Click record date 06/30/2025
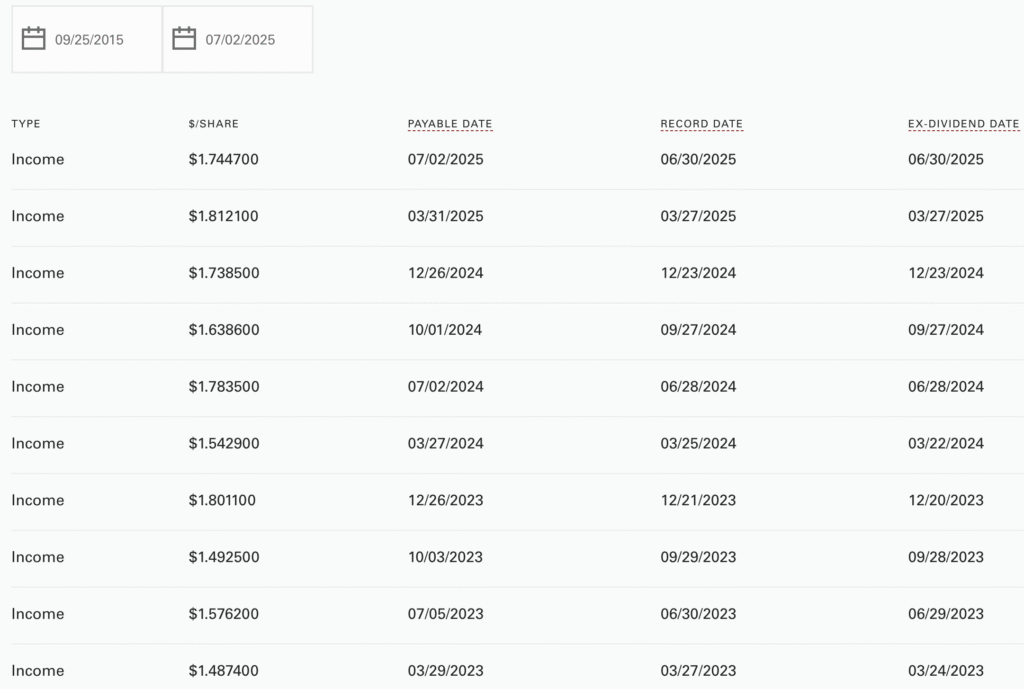This screenshot has height=689, width=1024. point(698,159)
